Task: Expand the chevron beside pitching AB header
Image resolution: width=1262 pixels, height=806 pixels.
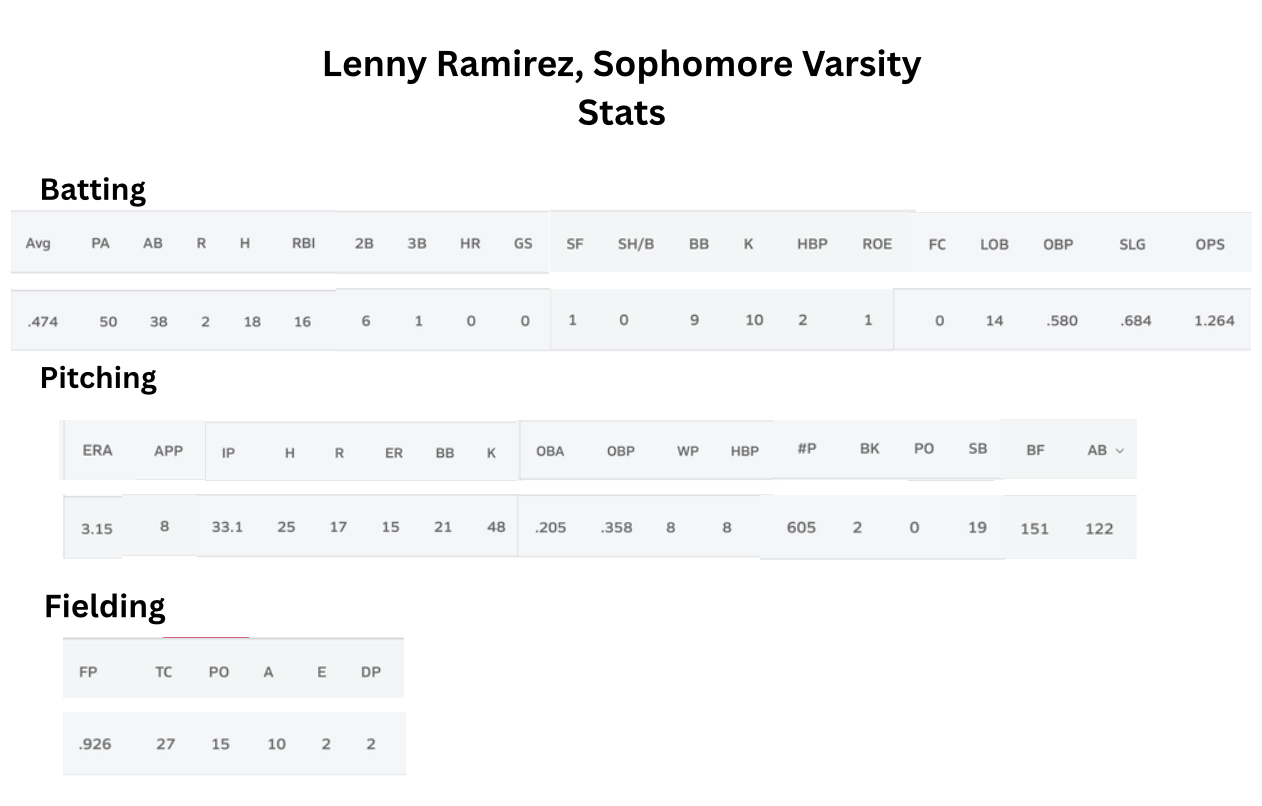Action: tap(1120, 451)
